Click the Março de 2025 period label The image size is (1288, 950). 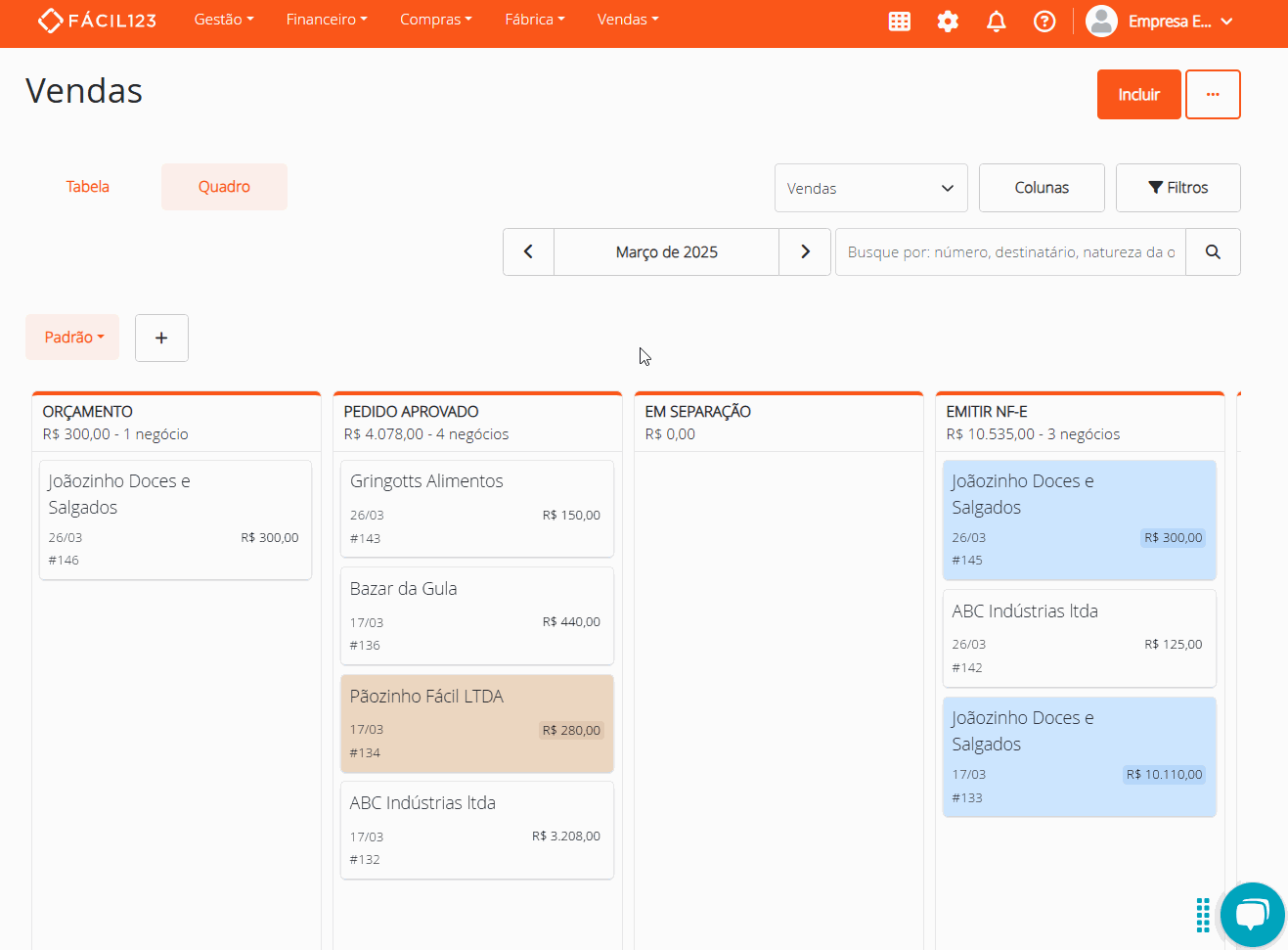[x=667, y=252]
